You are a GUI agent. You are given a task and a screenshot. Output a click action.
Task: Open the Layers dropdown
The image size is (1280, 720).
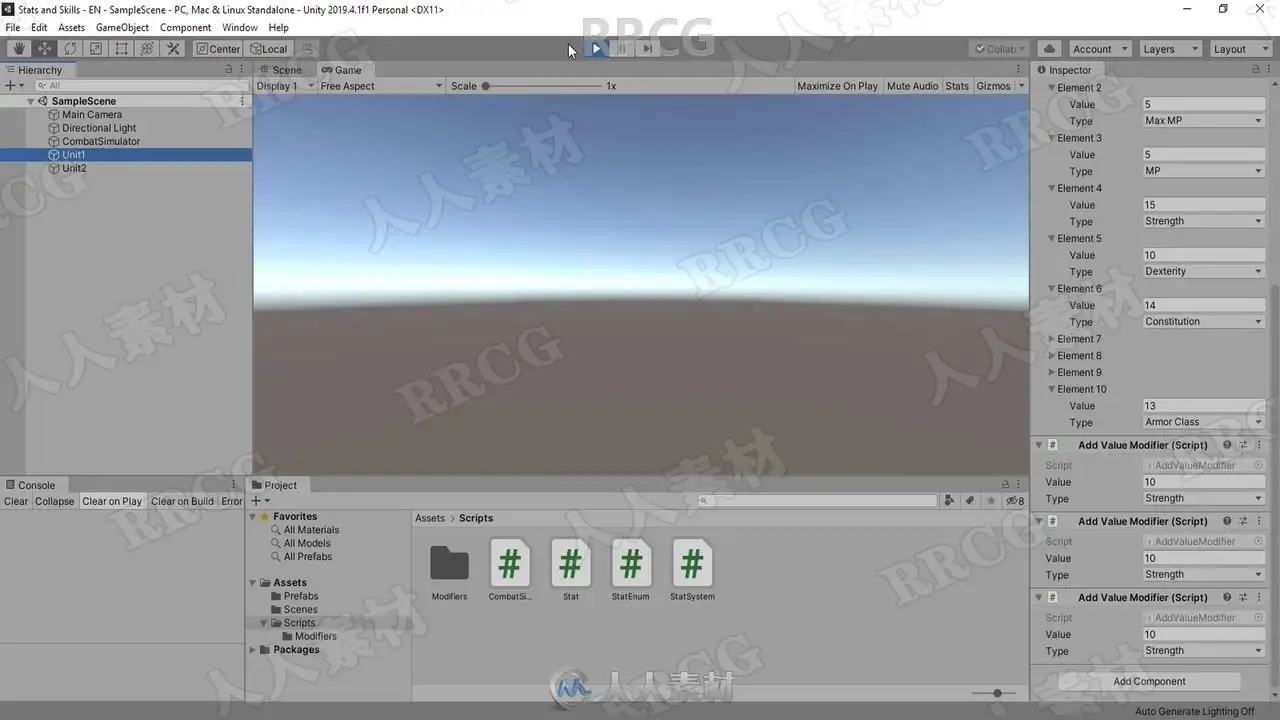1168,49
